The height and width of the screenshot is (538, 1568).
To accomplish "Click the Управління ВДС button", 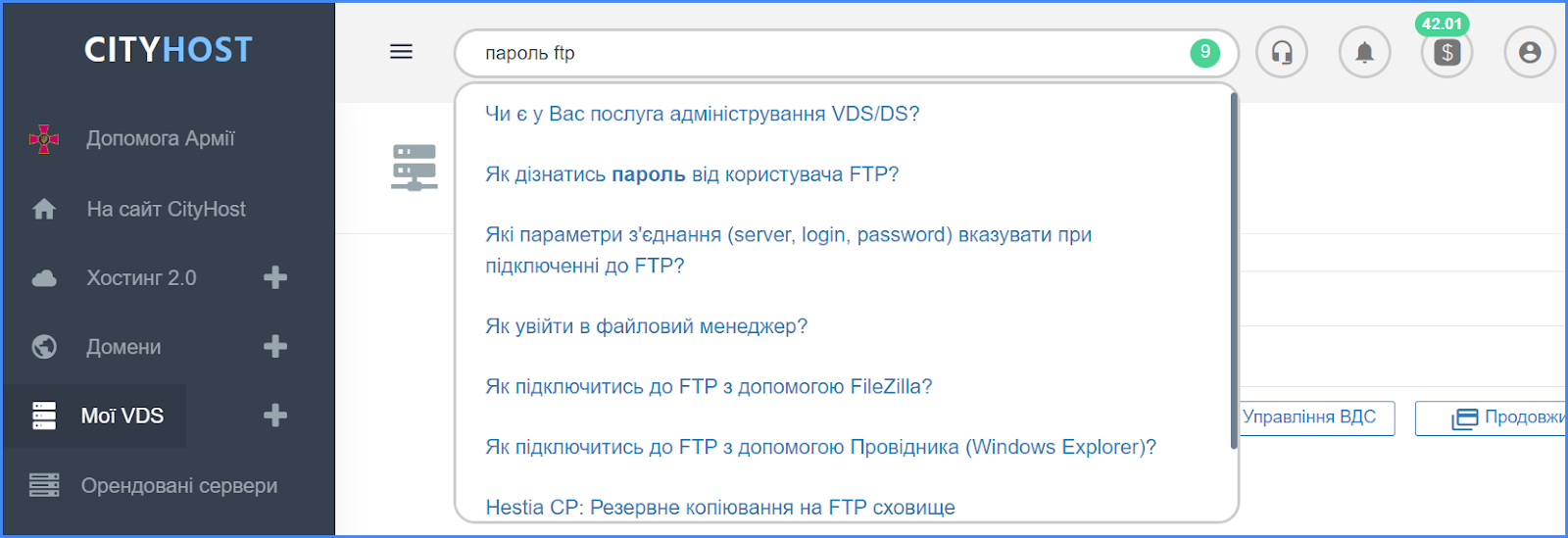I will click(1315, 417).
